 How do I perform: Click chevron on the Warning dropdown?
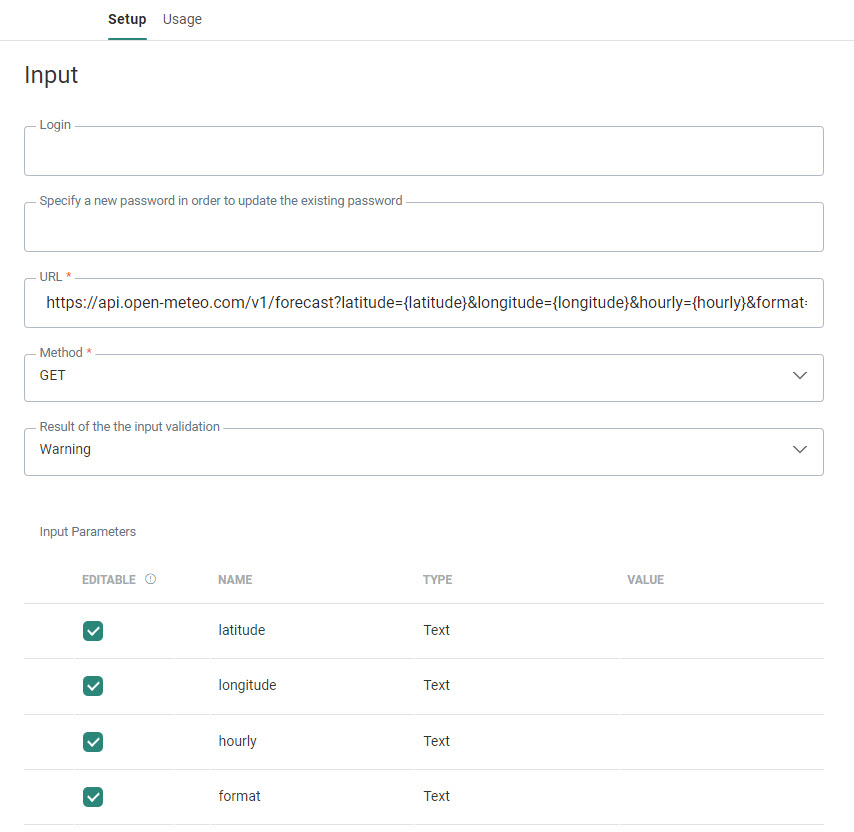[x=799, y=450]
